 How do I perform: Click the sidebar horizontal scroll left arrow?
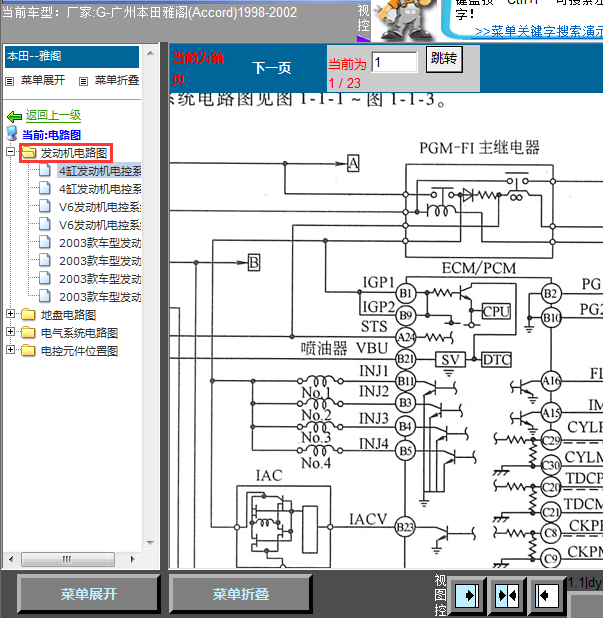11,559
